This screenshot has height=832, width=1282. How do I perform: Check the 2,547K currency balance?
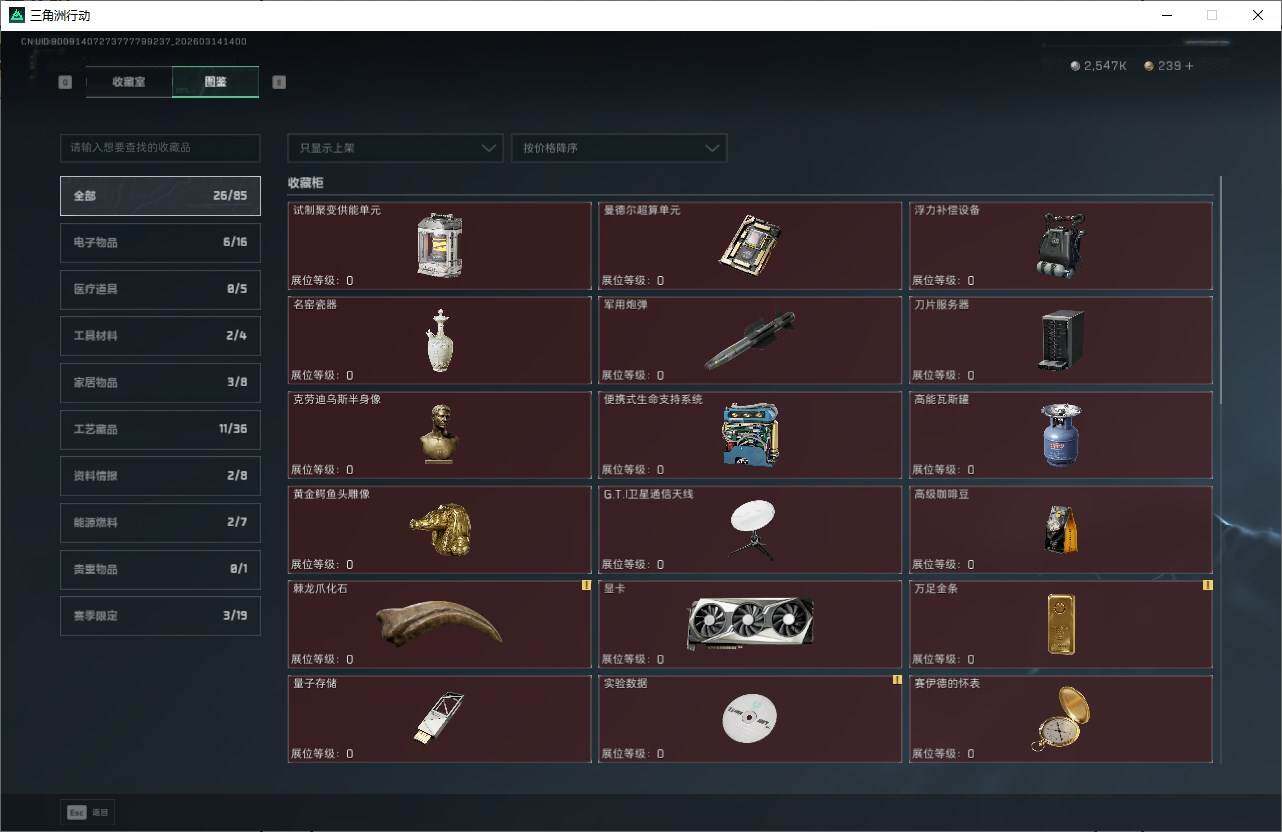click(x=1099, y=66)
